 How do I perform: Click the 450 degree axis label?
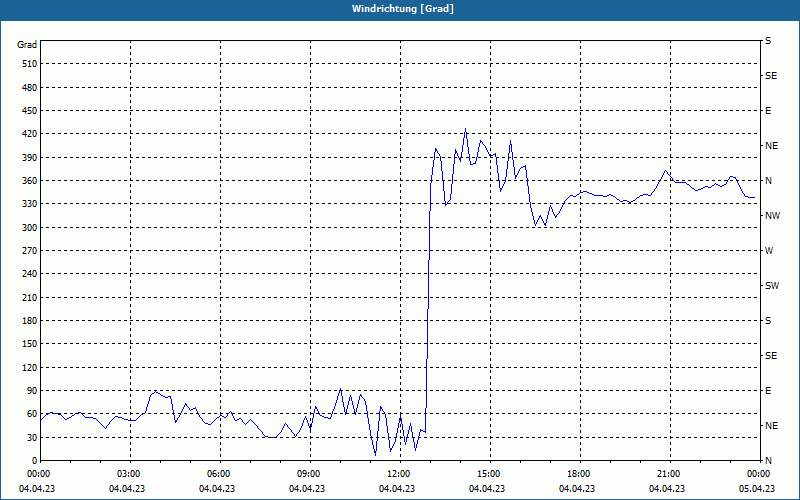click(30, 111)
